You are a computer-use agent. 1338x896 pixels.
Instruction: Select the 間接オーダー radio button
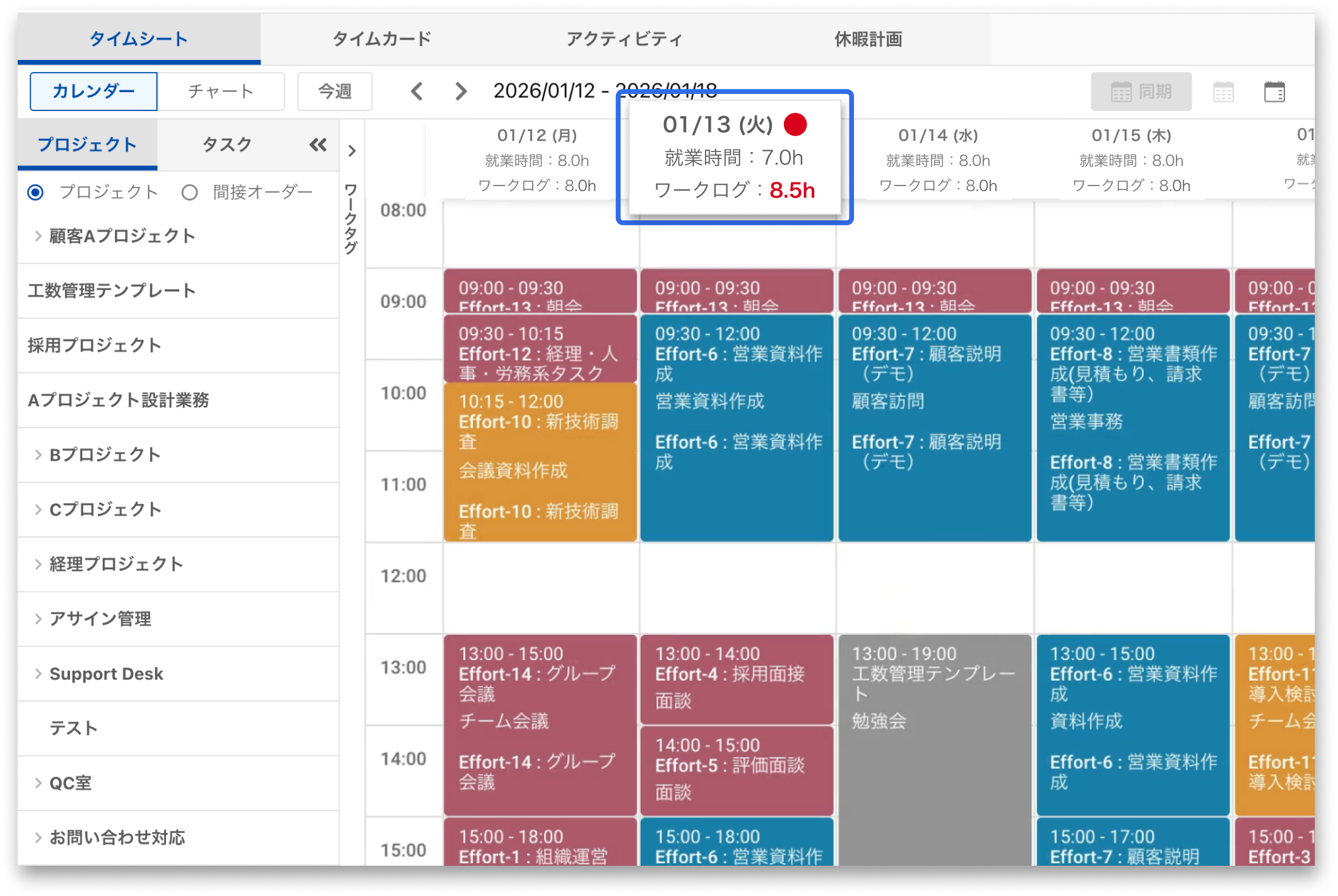coord(190,192)
